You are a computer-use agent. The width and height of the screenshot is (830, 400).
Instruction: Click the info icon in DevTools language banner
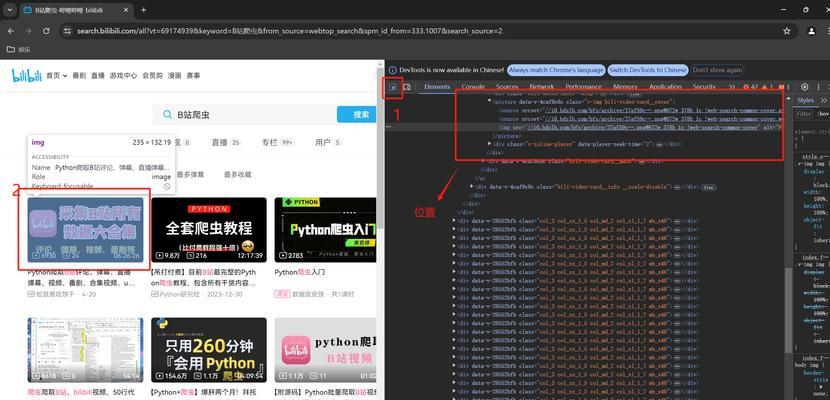[x=392, y=70]
